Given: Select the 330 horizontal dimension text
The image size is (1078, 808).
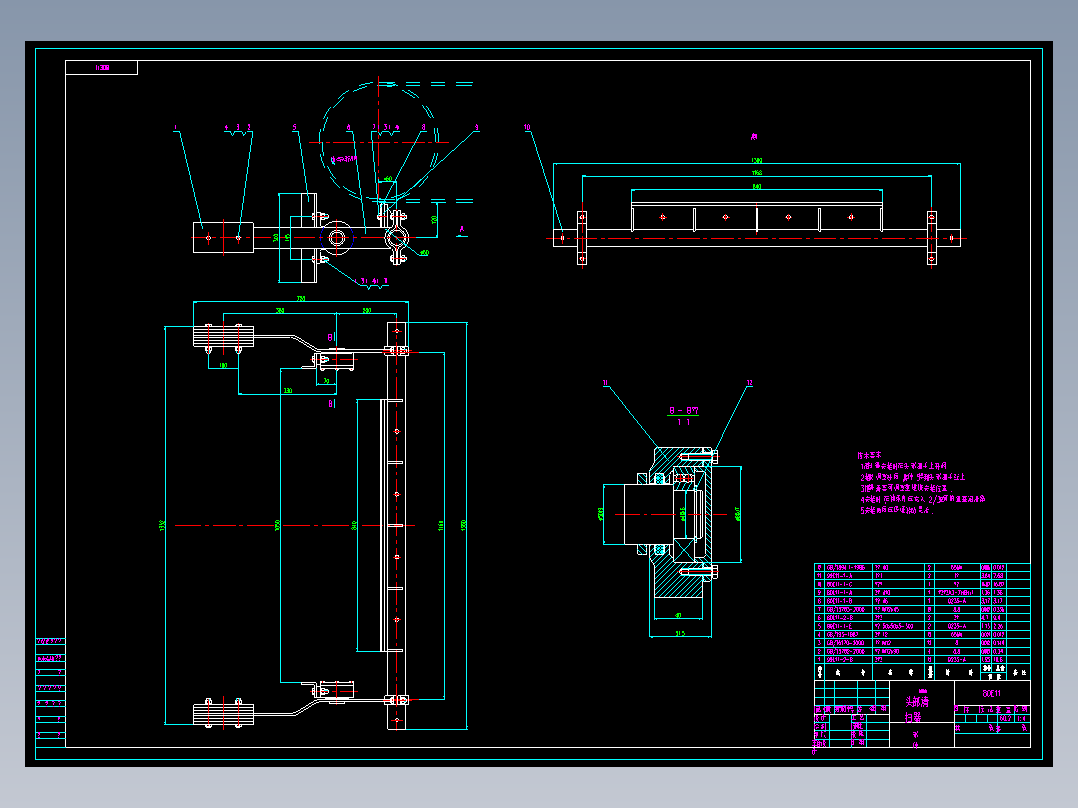Looking at the screenshot, I should (287, 391).
